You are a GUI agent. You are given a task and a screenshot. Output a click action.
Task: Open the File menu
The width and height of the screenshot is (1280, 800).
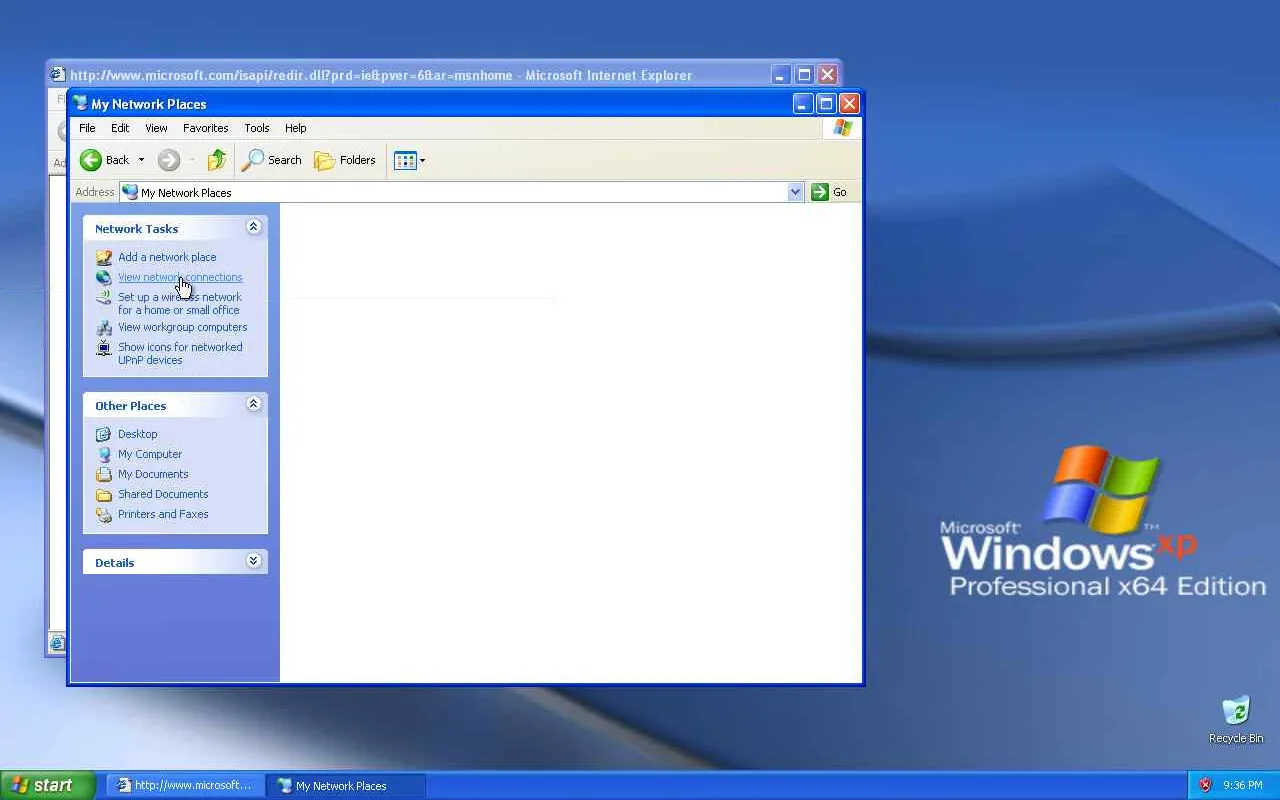click(x=87, y=128)
